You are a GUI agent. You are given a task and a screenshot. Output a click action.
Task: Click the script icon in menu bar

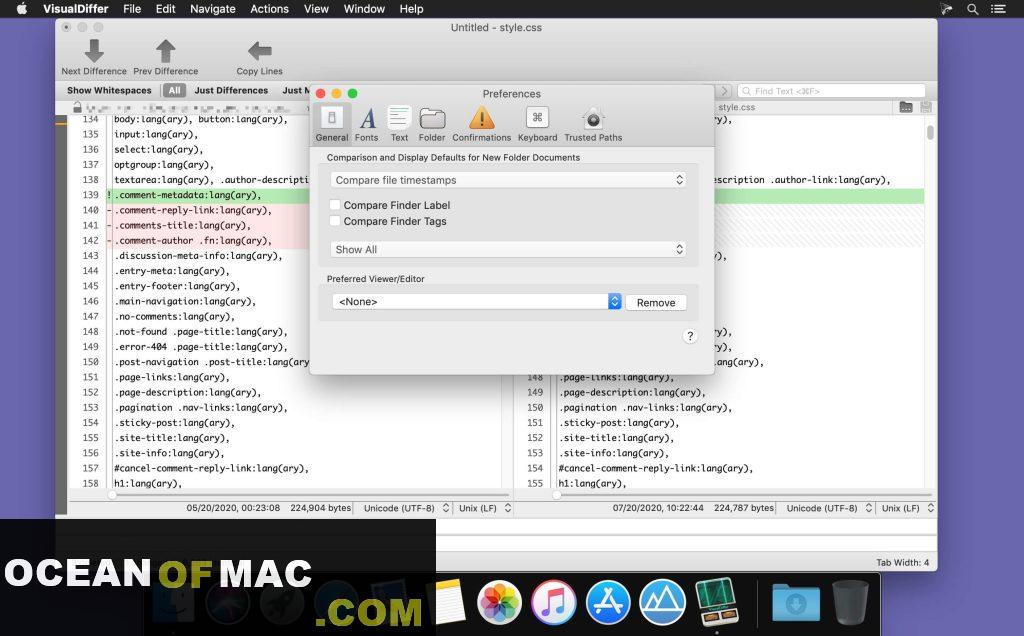click(x=946, y=9)
